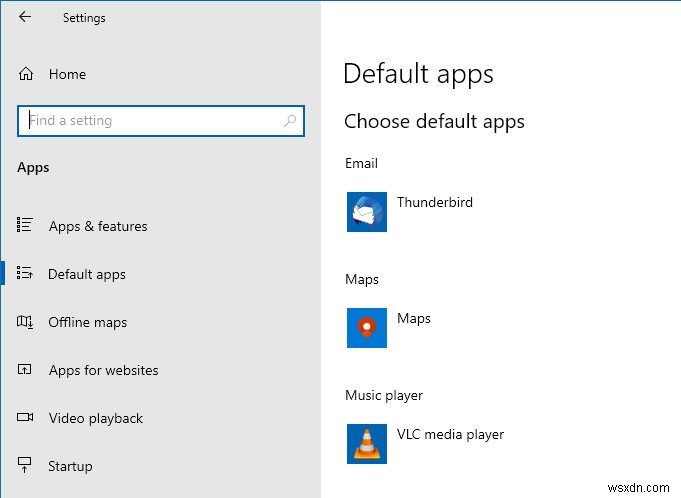Click the search magnifier icon

pyautogui.click(x=290, y=121)
